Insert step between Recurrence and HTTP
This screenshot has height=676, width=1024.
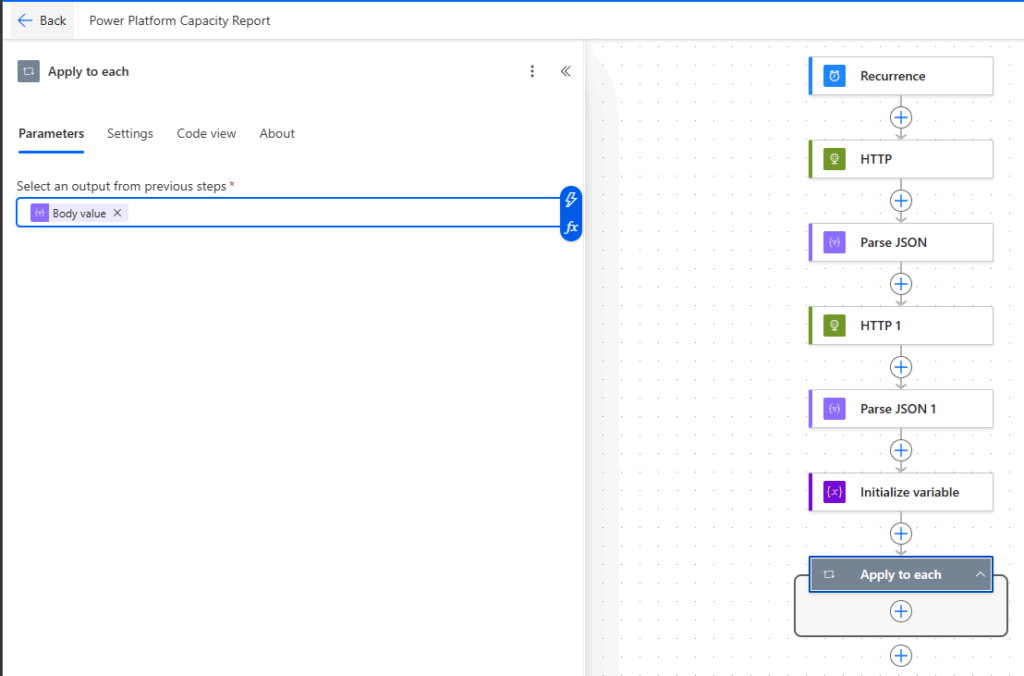pos(901,117)
